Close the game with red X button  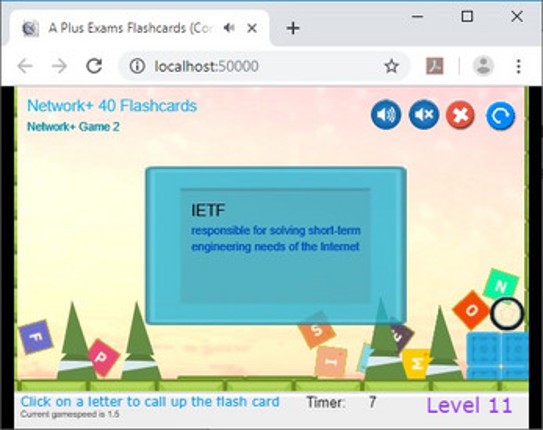[x=460, y=115]
